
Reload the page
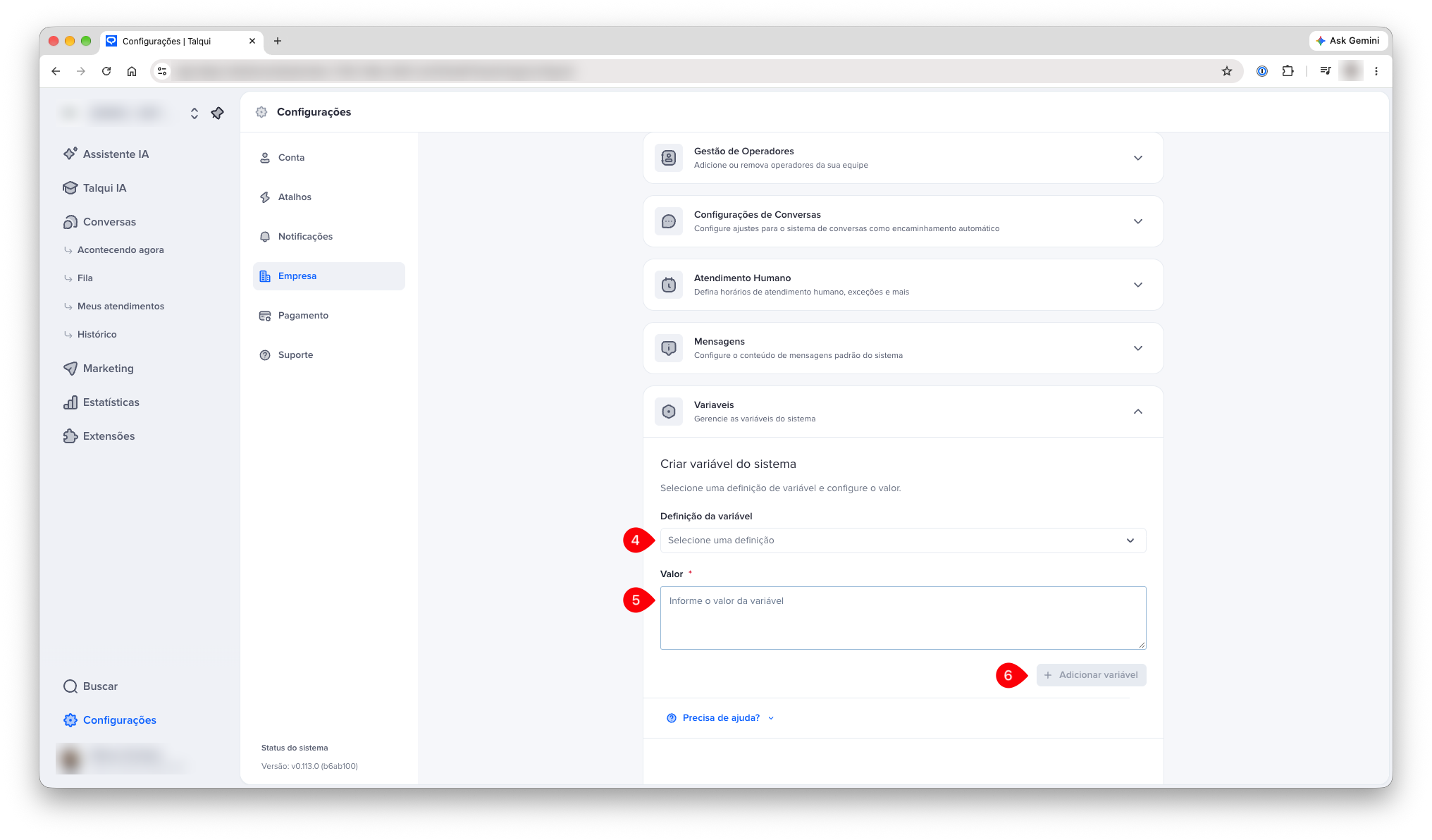point(106,71)
